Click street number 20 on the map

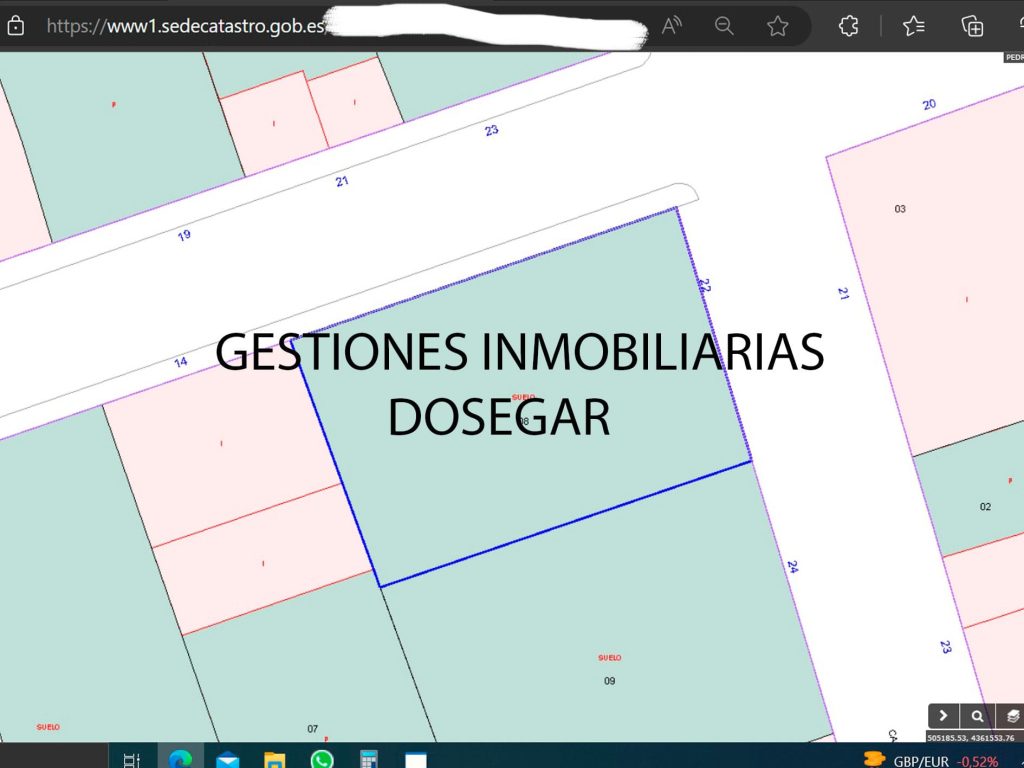click(929, 104)
